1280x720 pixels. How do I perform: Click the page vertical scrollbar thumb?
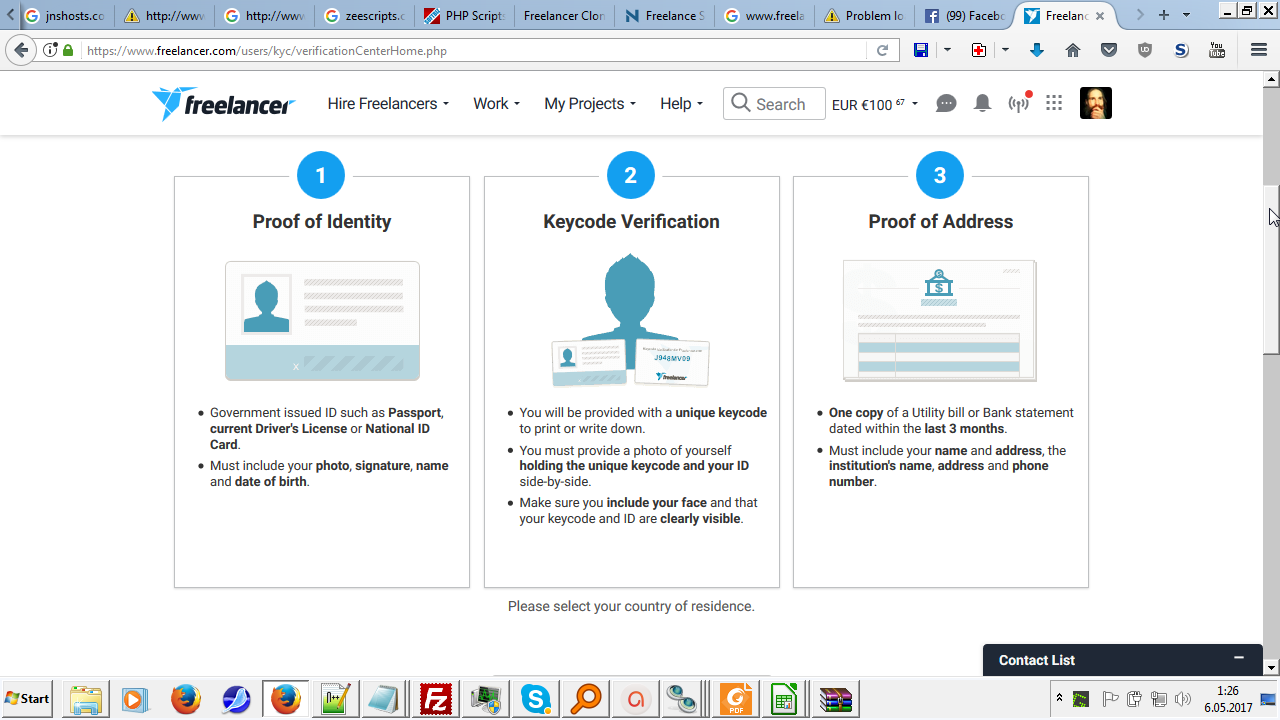pos(1271,270)
